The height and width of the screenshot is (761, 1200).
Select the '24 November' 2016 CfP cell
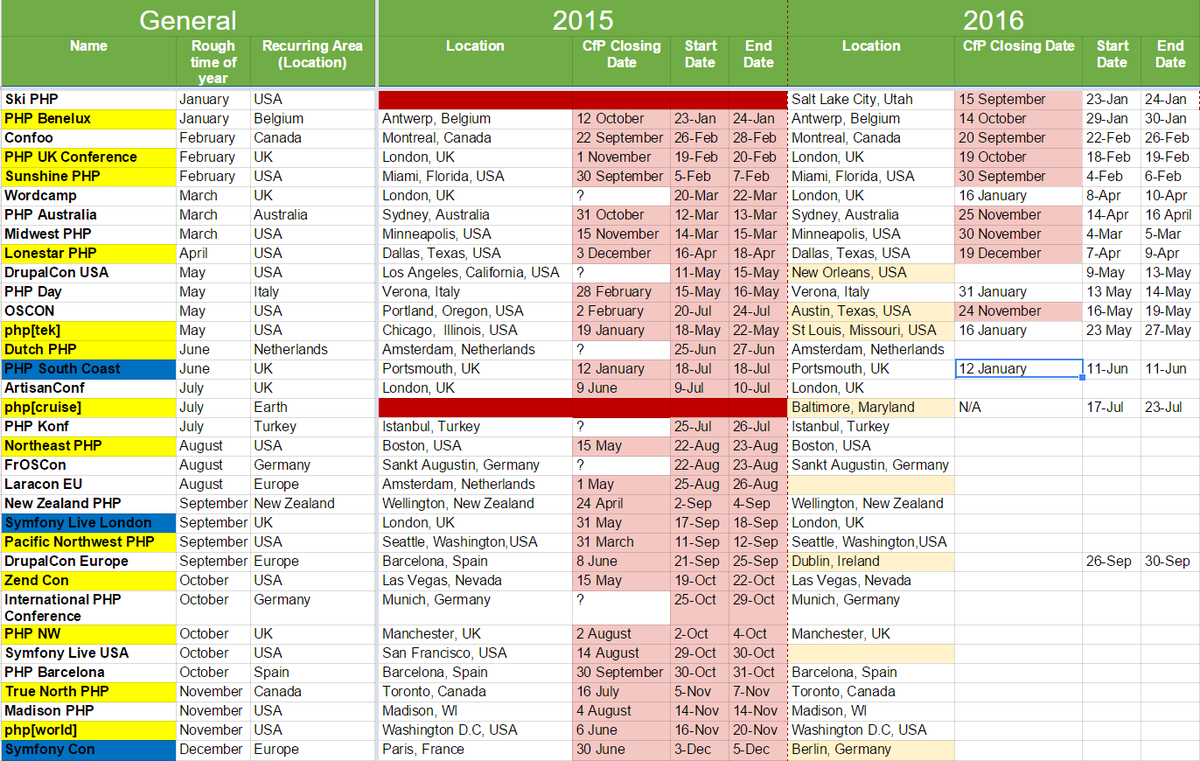click(1019, 311)
